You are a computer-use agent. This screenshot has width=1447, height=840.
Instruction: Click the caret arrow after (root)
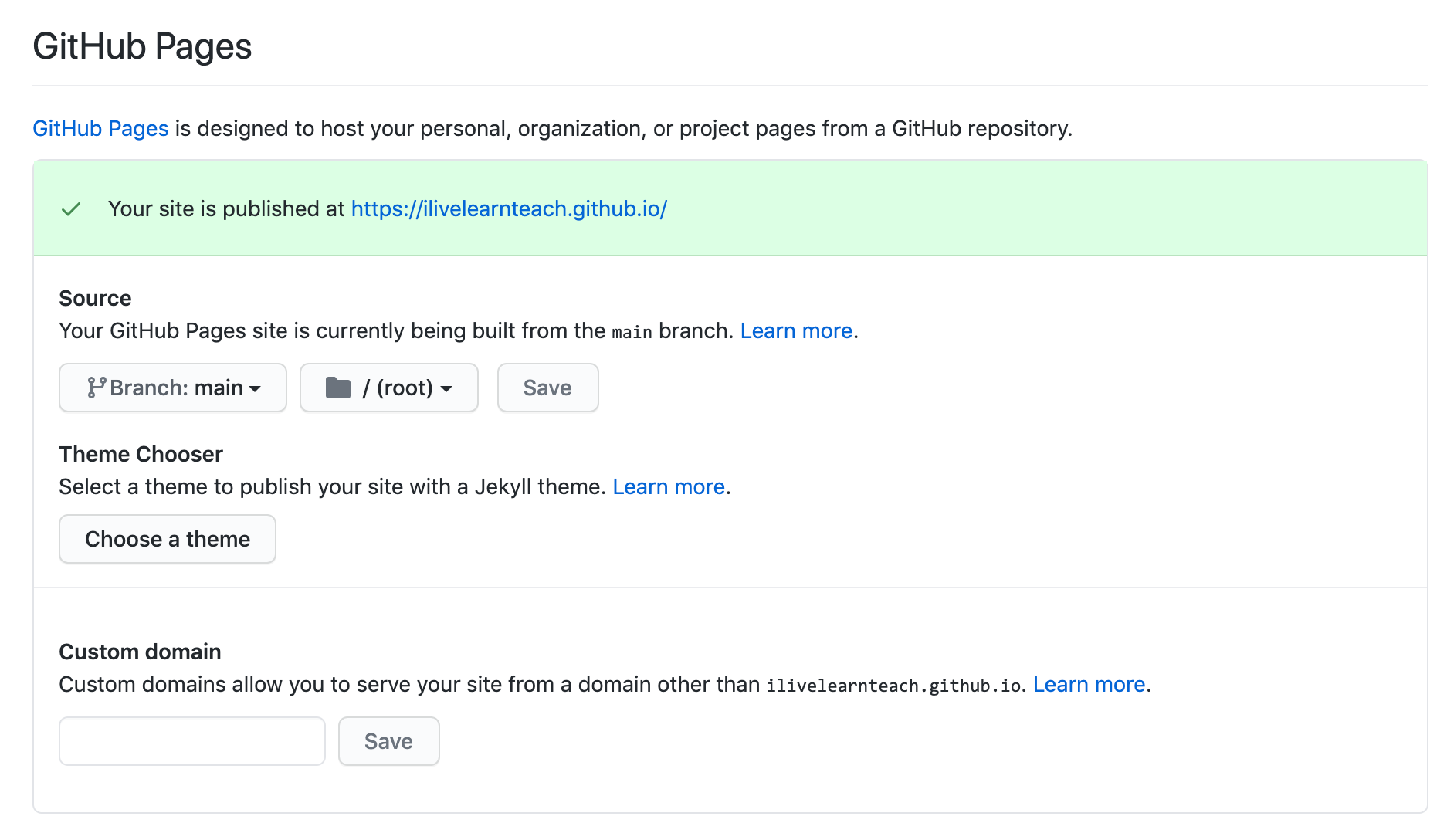(446, 389)
